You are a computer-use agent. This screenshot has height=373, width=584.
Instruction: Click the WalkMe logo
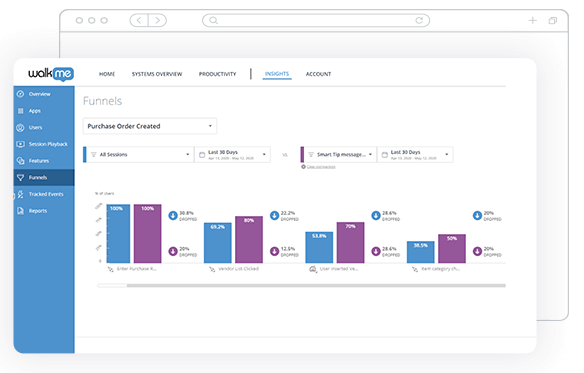[51, 73]
